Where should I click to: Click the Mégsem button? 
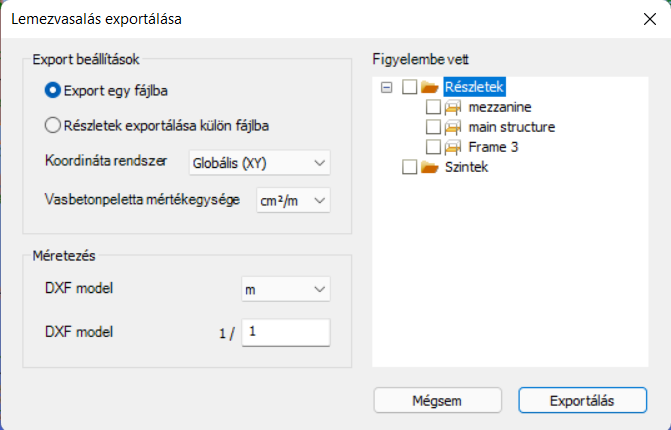click(437, 400)
